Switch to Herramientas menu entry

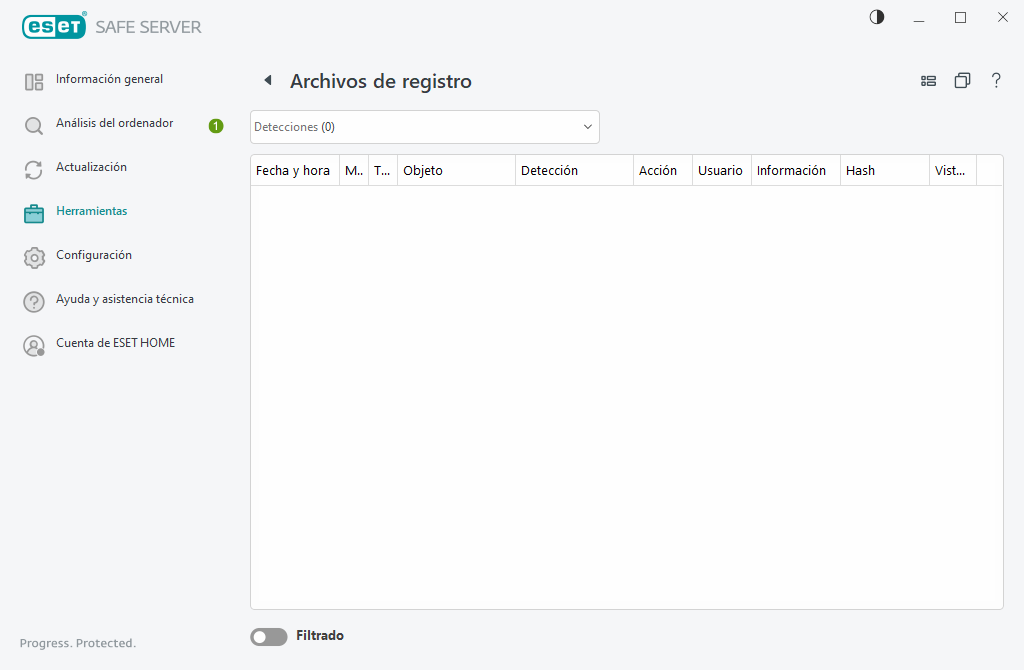tap(92, 211)
